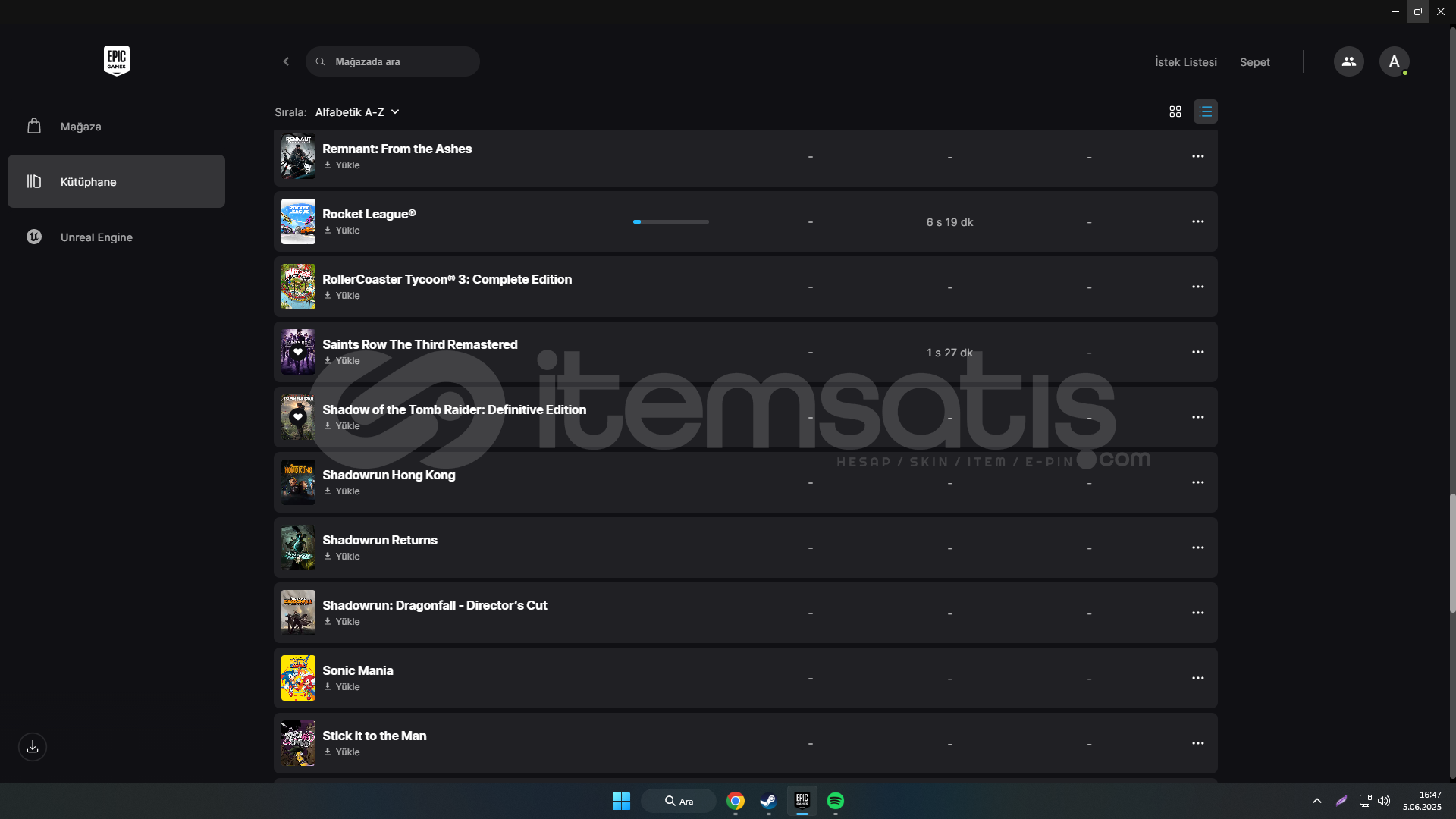Click Yükle under Stick it to the Man
1456x819 pixels.
(342, 752)
